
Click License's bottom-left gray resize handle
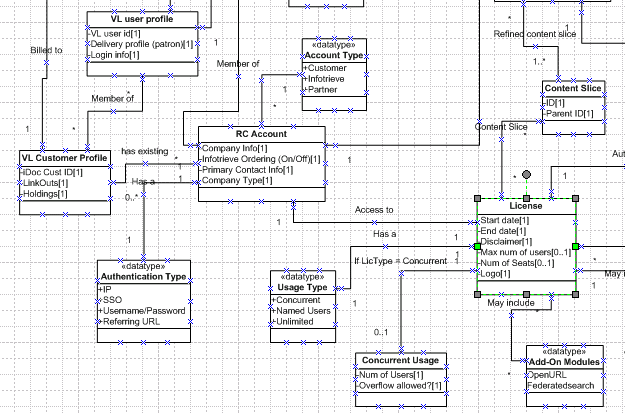[478, 295]
